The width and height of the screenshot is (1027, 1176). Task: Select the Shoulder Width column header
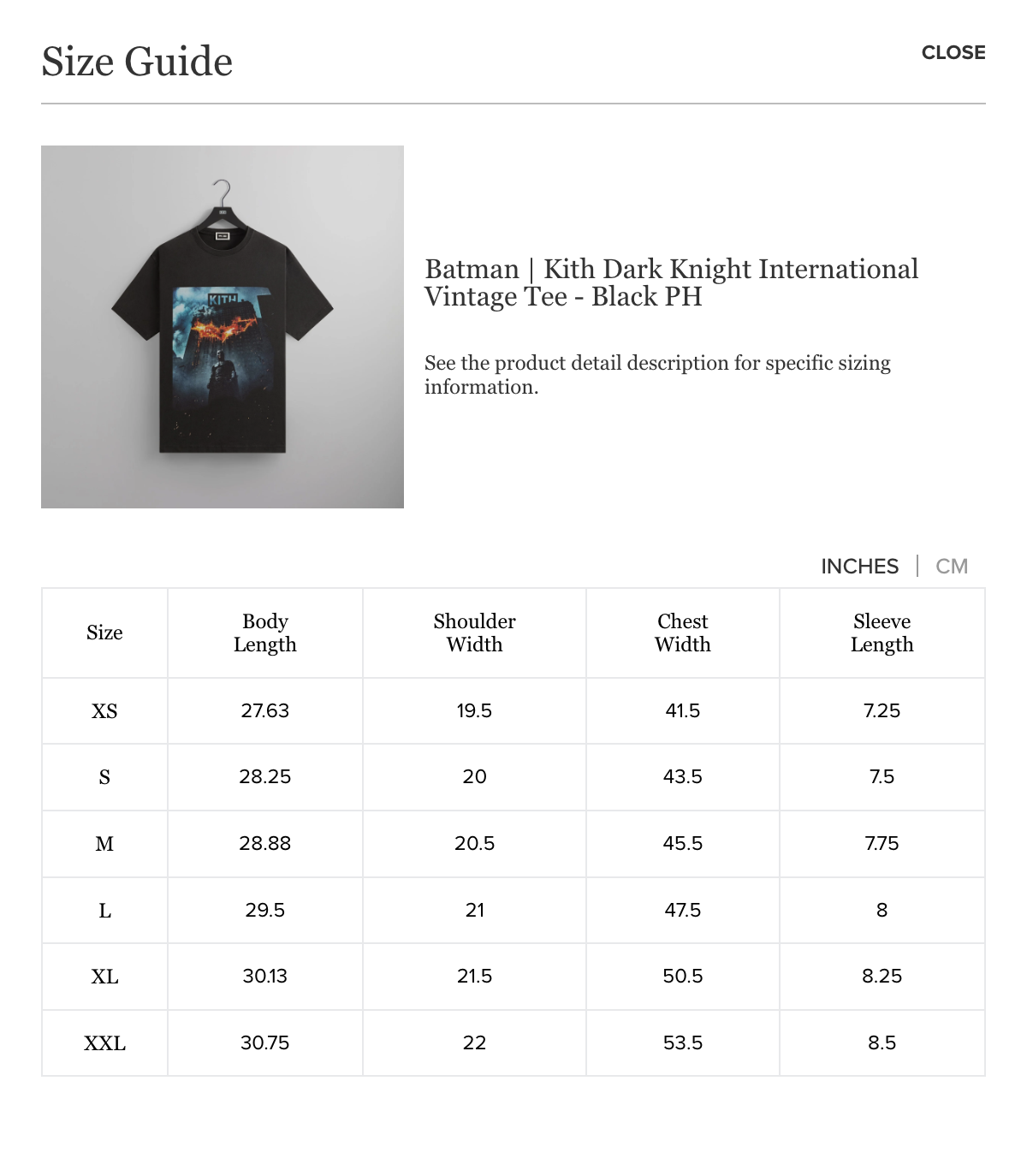tap(474, 633)
